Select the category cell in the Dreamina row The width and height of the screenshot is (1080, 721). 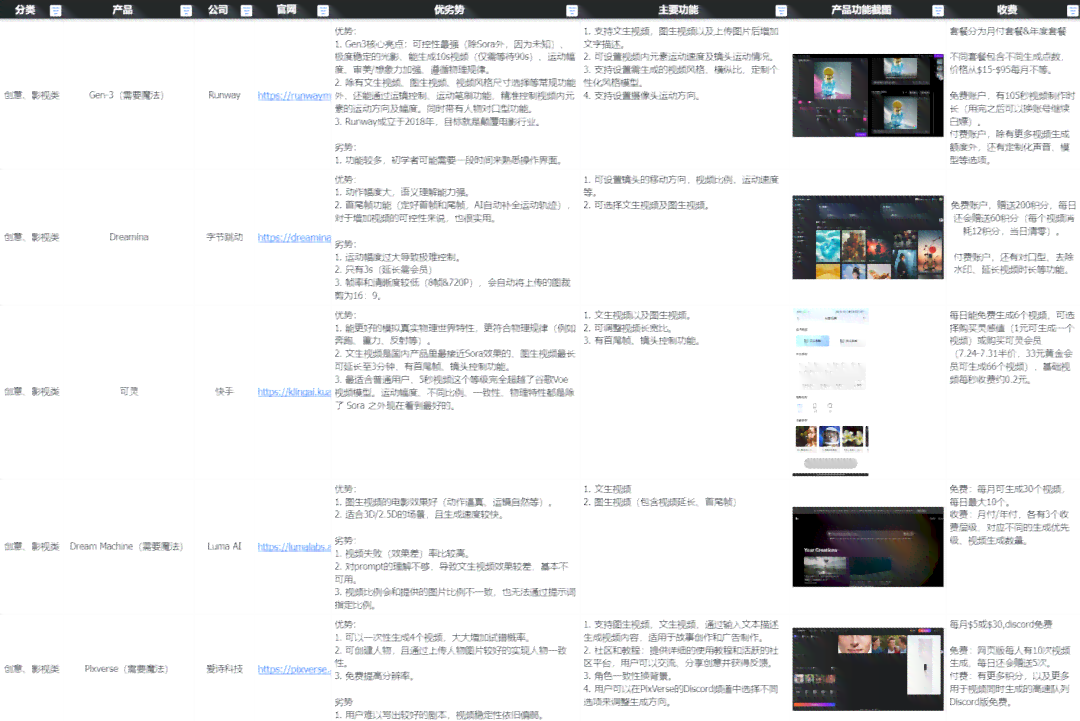[x=32, y=237]
